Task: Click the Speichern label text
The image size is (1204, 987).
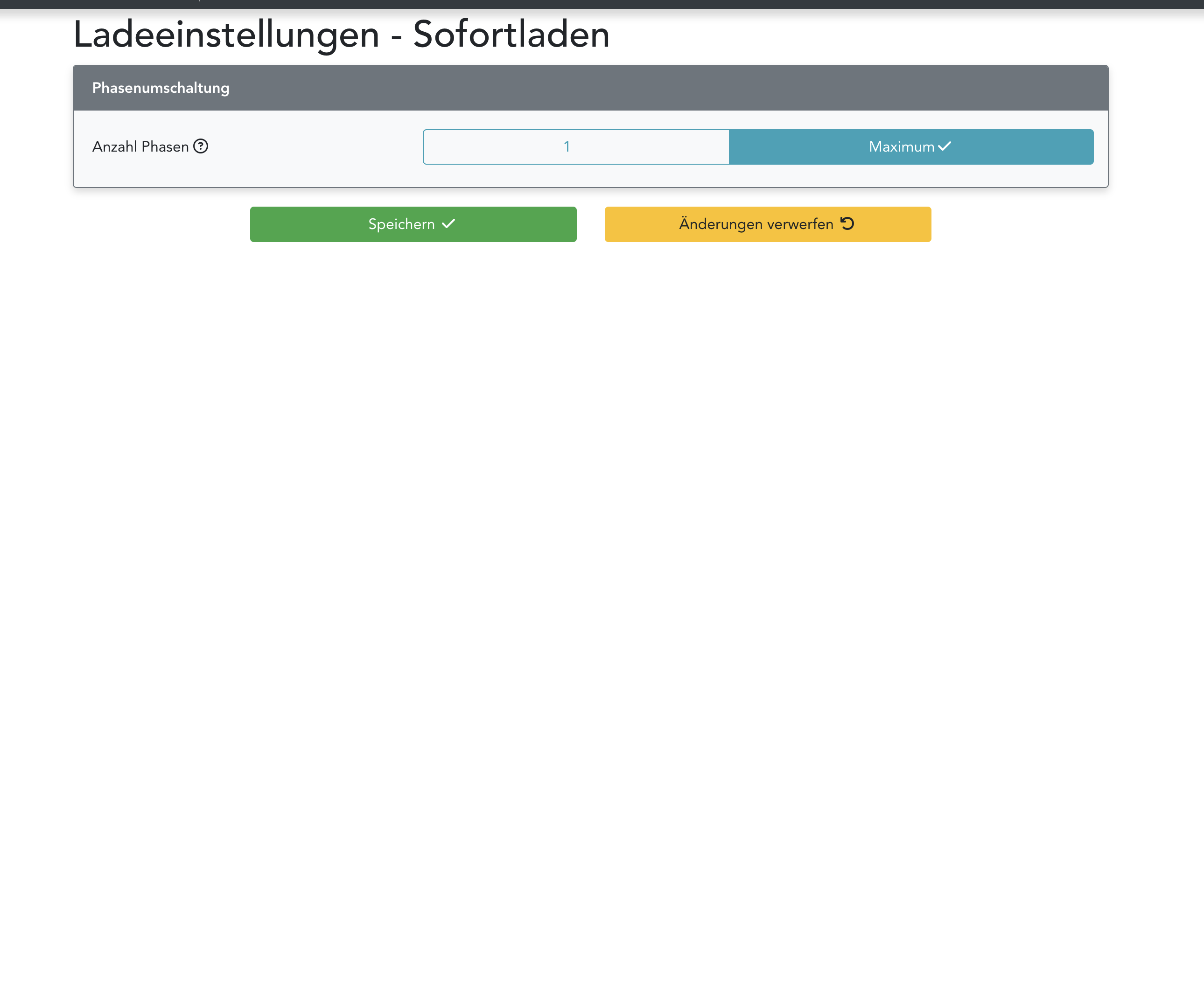Action: coord(401,224)
